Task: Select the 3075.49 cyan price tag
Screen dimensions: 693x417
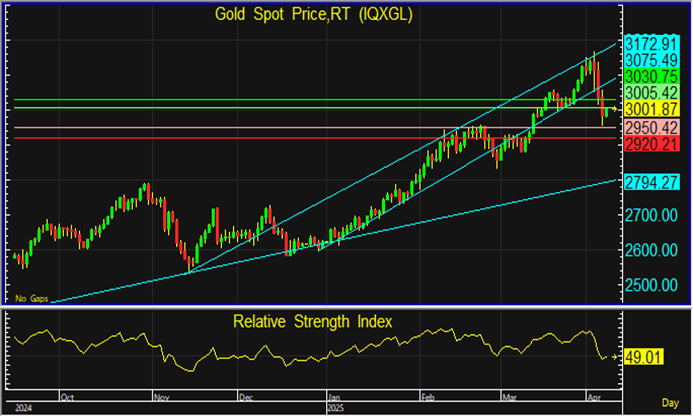Action: click(651, 60)
